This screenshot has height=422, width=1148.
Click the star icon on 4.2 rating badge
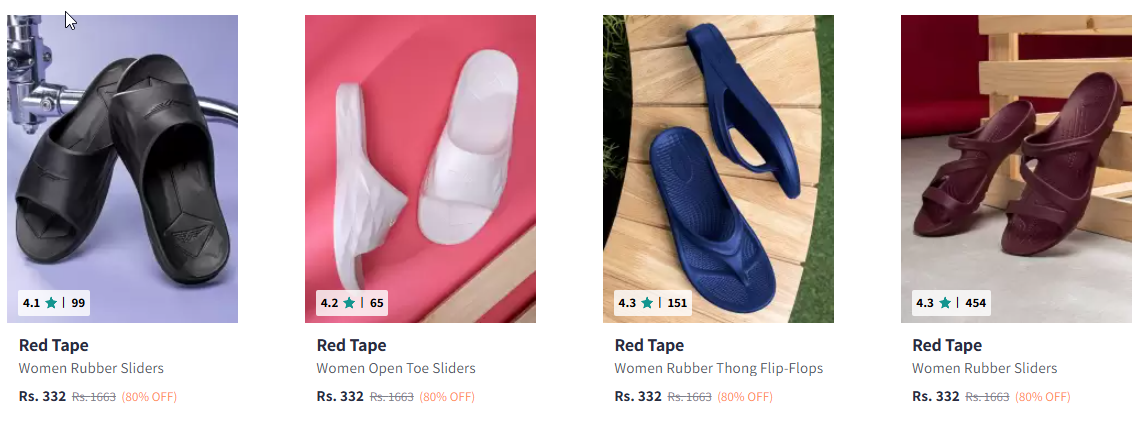pyautogui.click(x=348, y=303)
